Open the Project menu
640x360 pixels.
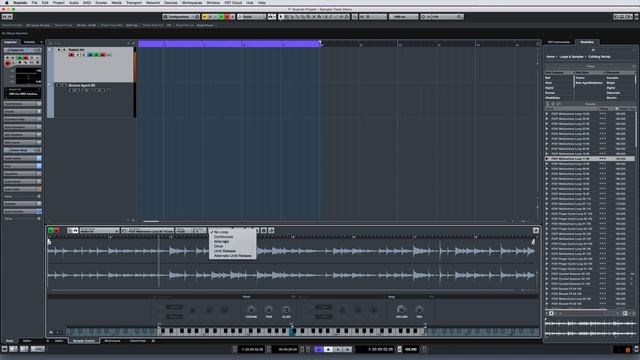click(x=58, y=2)
